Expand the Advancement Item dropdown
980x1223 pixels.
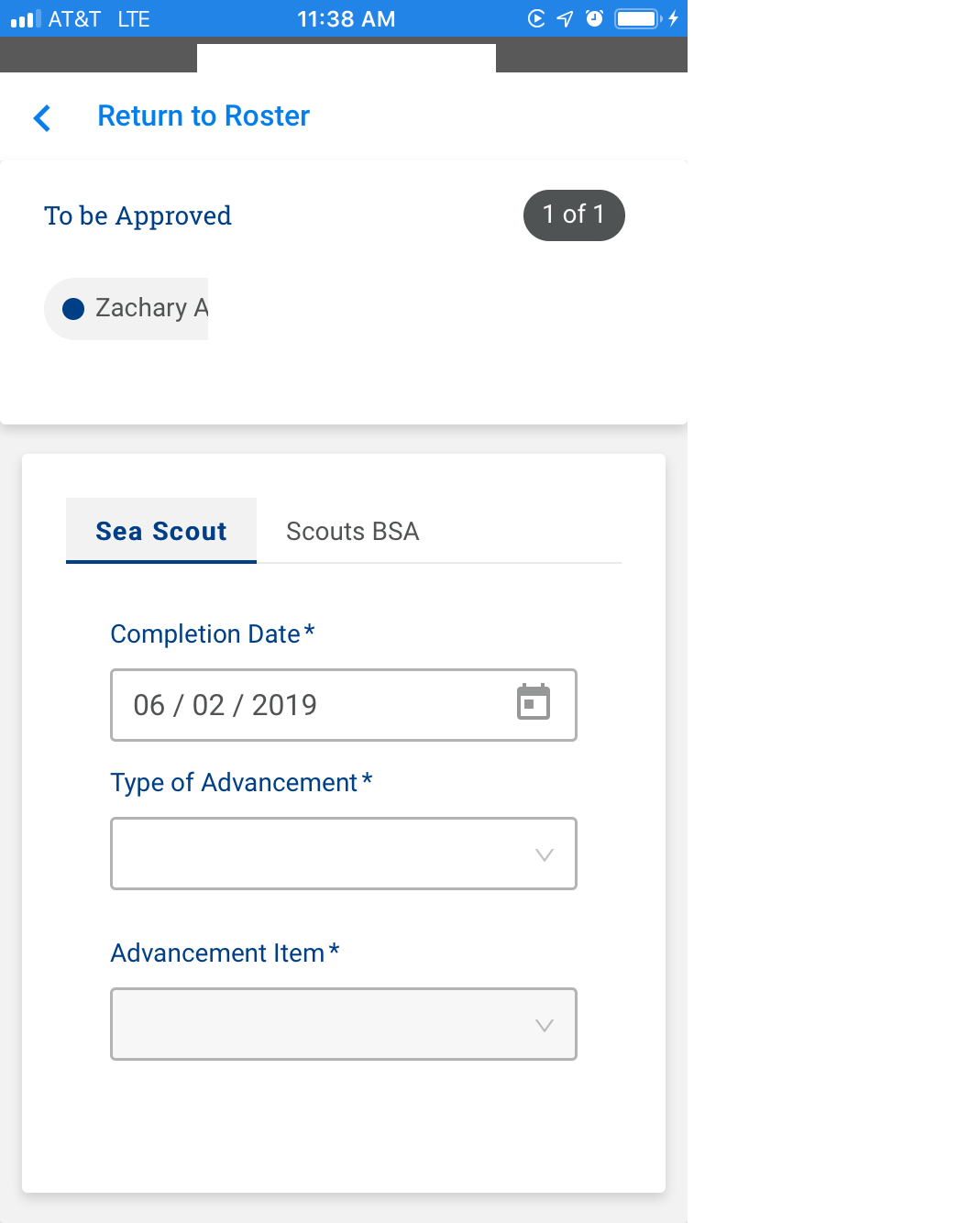(344, 1024)
